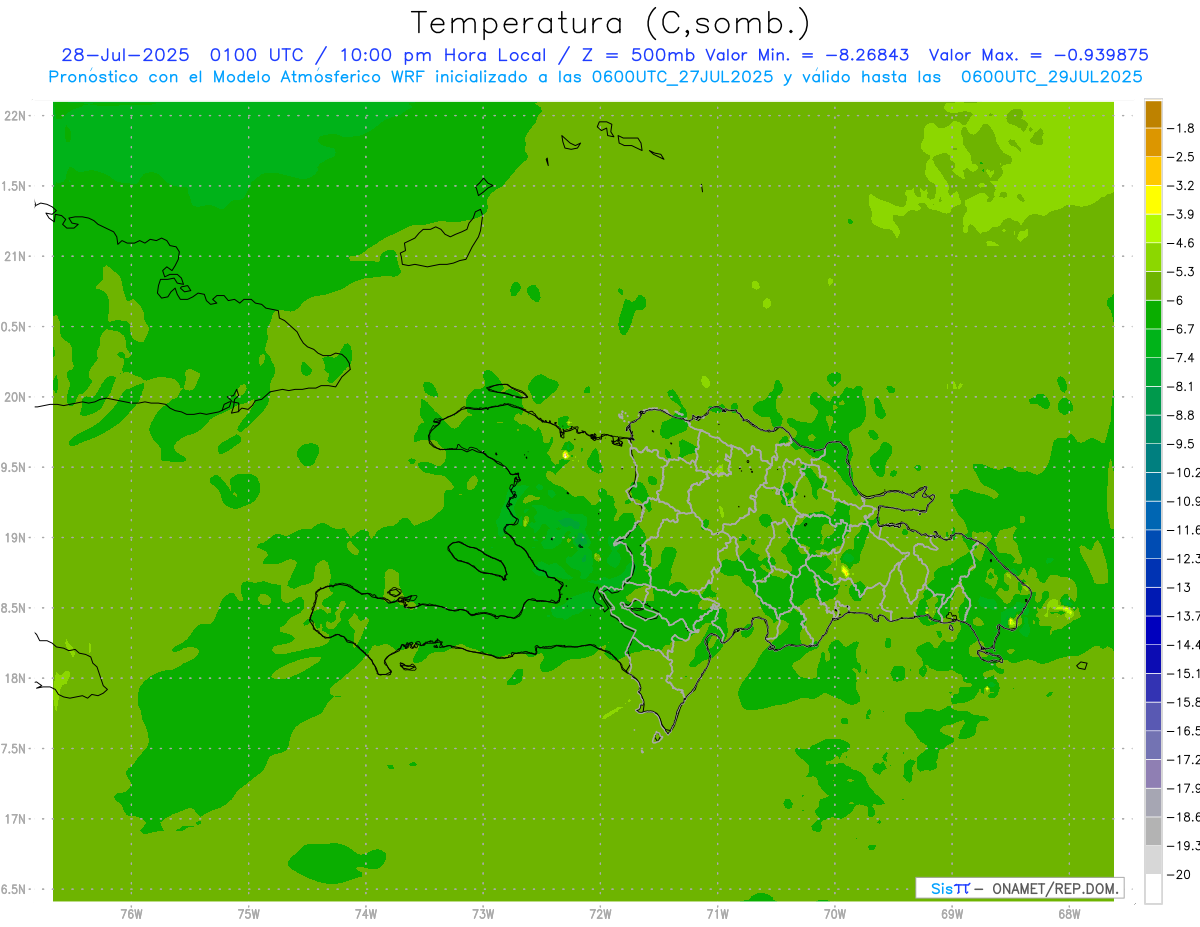Click the "-1.8" colorbar value
Image resolution: width=1200 pixels, height=927 pixels.
tap(1181, 128)
